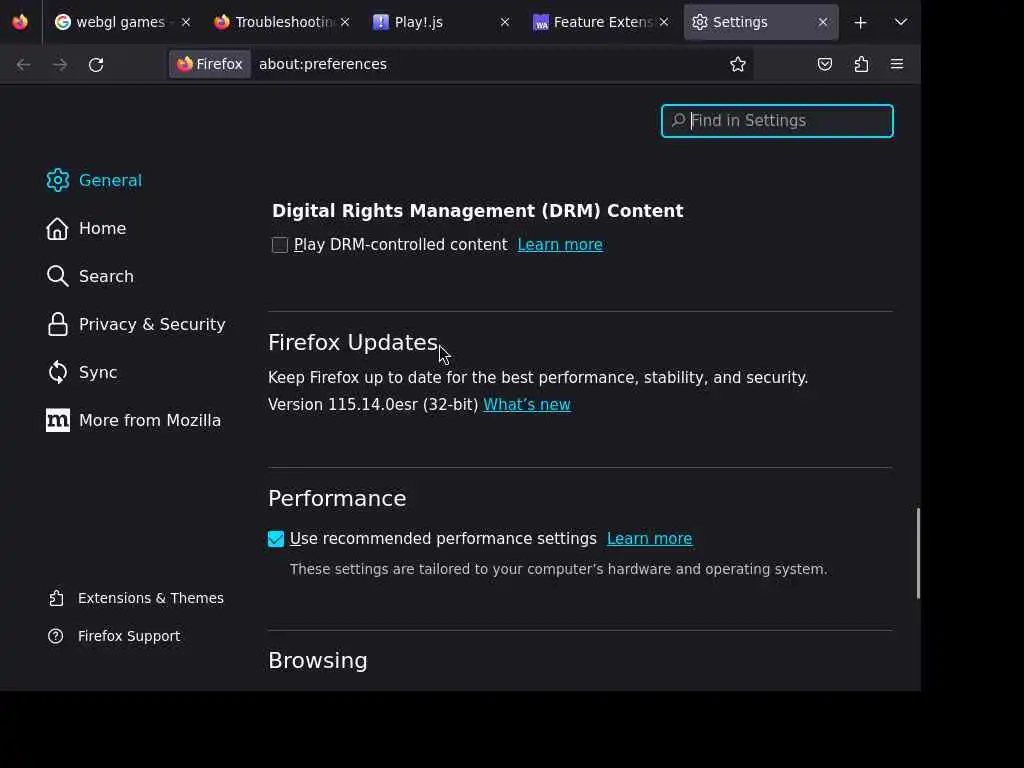Go forward with the forward arrow
Screen dimensions: 1024x768
point(59,64)
